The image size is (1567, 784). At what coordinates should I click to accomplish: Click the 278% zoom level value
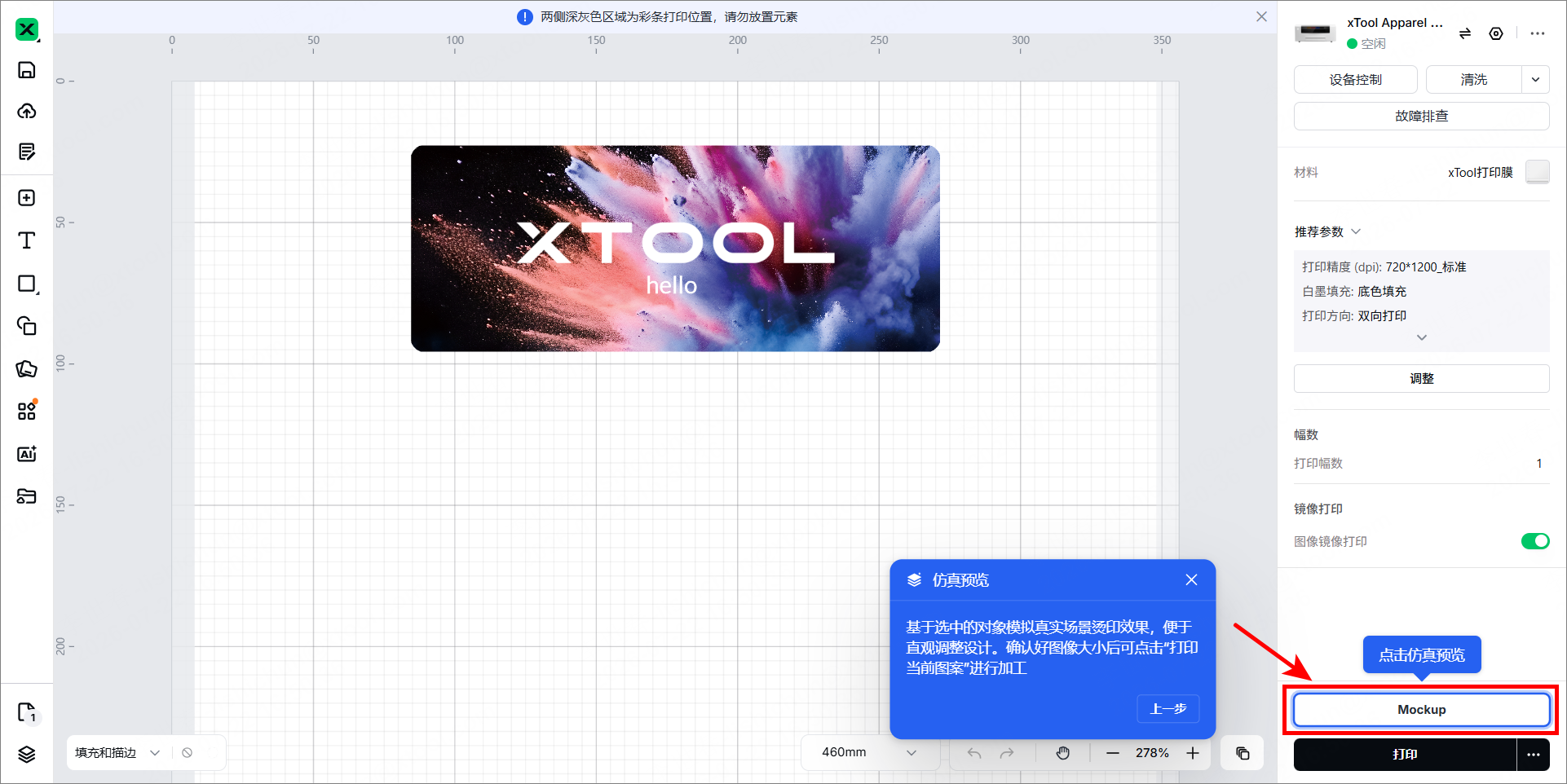tap(1152, 753)
